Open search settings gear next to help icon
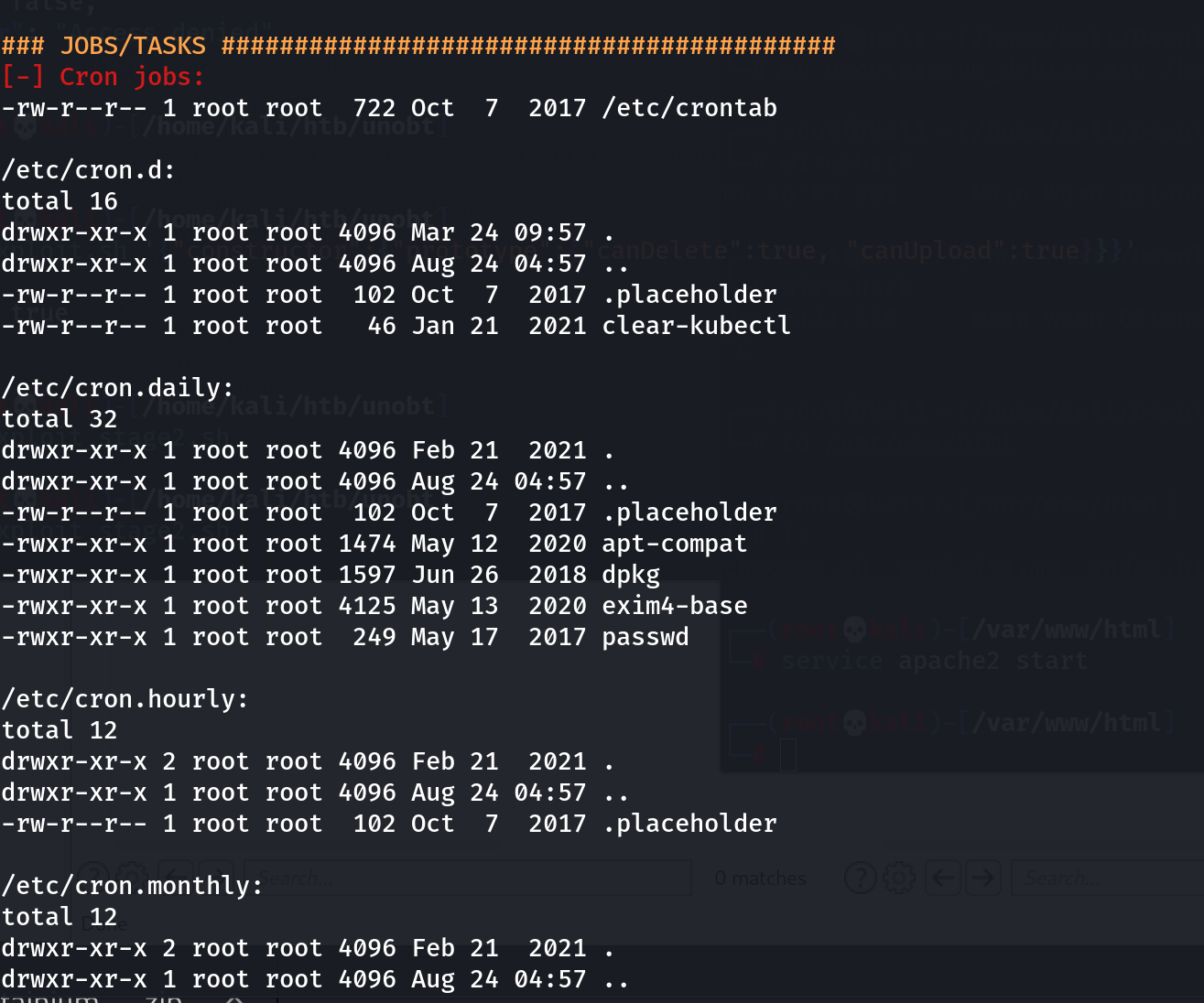Image resolution: width=1204 pixels, height=1003 pixels. click(x=899, y=879)
